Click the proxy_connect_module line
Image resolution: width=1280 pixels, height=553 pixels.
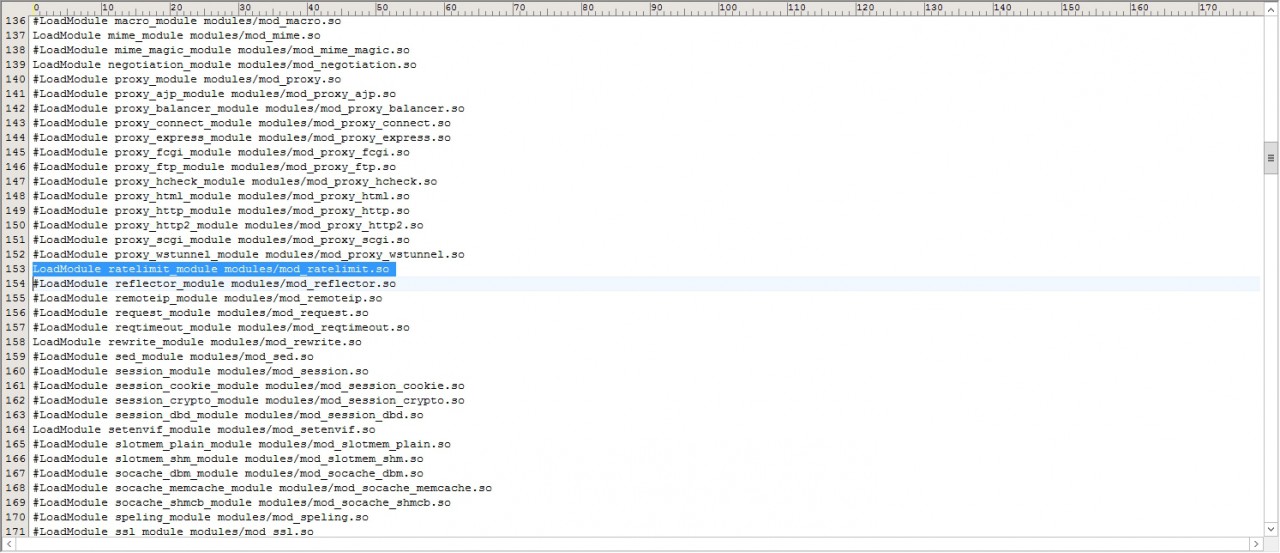tap(242, 123)
